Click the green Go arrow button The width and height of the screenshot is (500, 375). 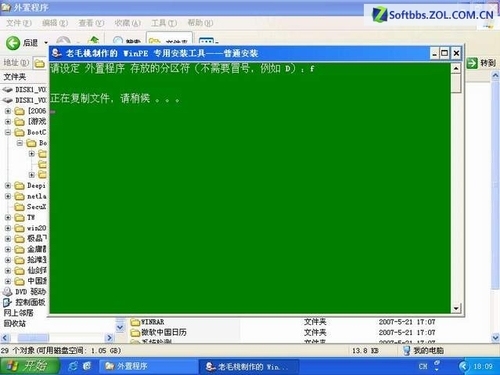point(472,63)
